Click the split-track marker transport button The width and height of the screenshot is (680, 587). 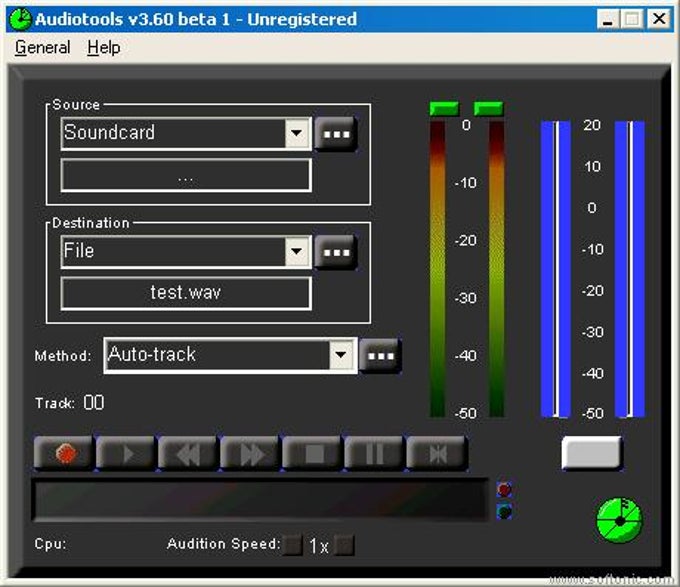pyautogui.click(x=436, y=453)
